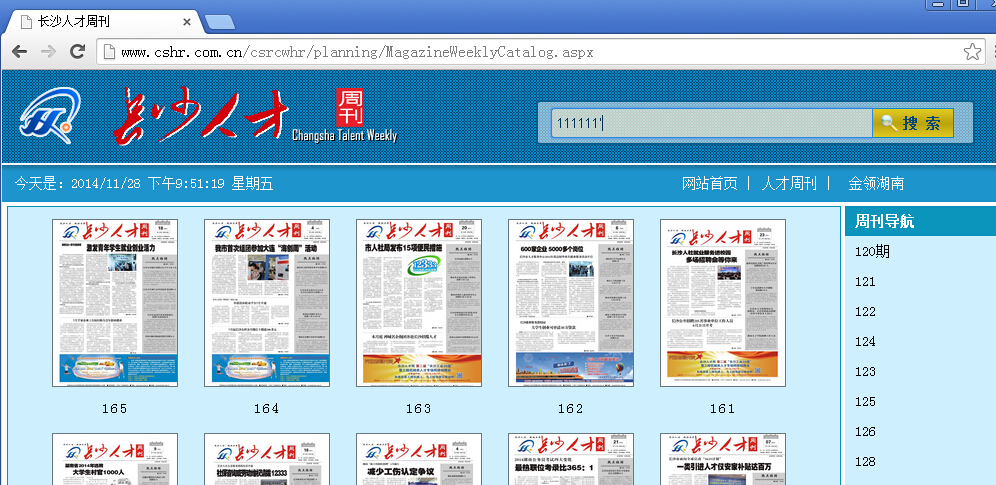Screen dimensions: 996x485
Task: Open issue 165 cover thumbnail
Action: [x=115, y=303]
